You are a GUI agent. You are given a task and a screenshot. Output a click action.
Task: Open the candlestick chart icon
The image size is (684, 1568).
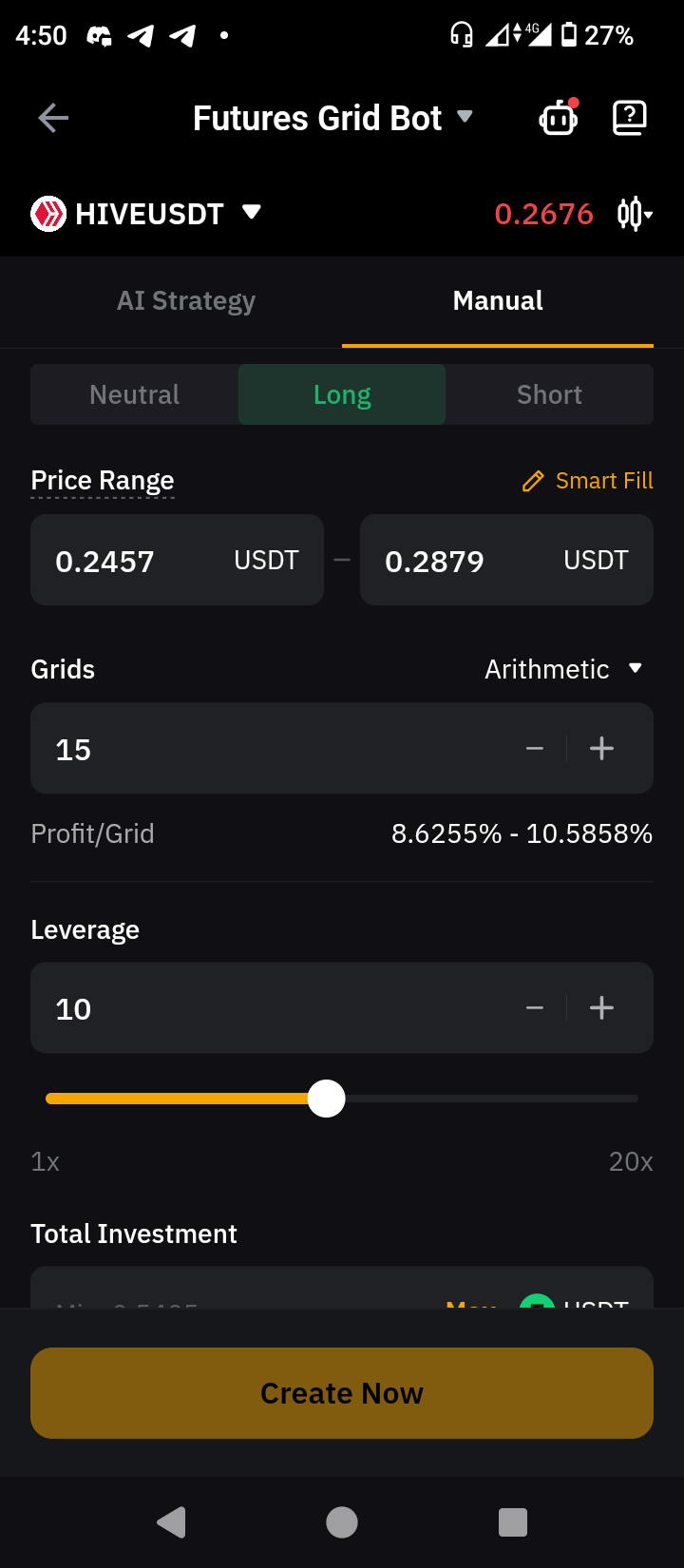[x=635, y=214]
